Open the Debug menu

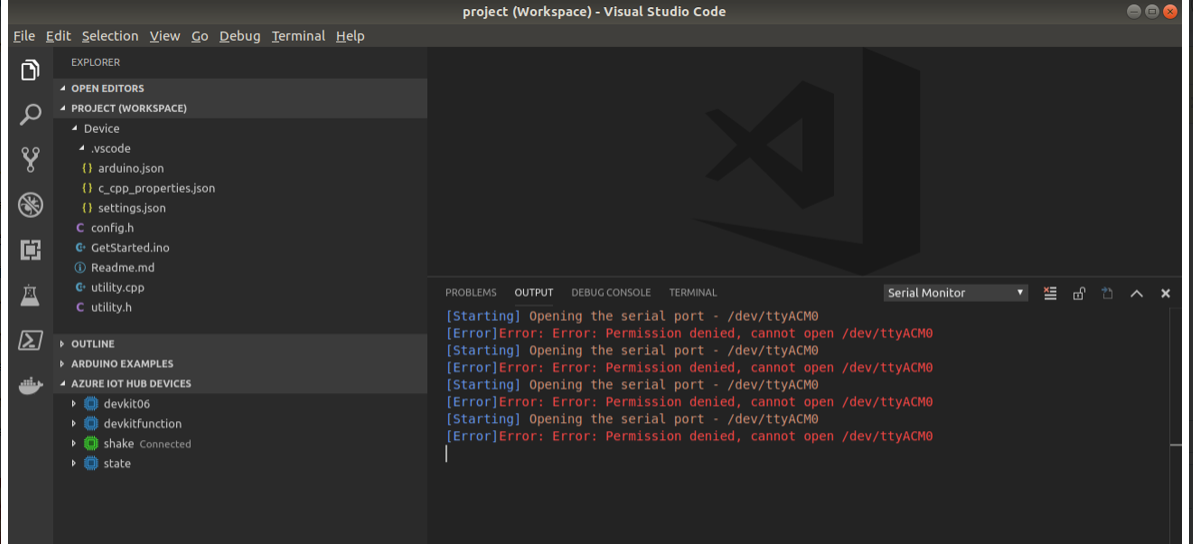[240, 36]
